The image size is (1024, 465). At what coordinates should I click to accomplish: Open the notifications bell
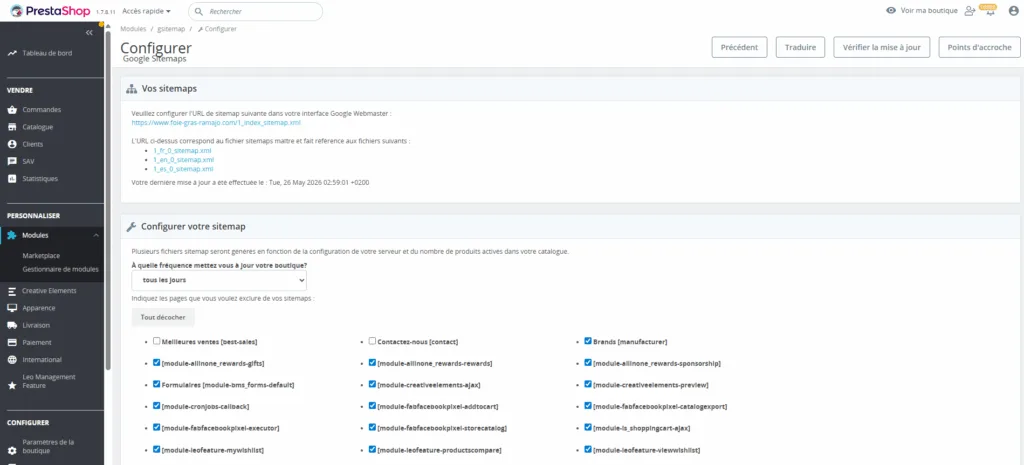(x=990, y=12)
